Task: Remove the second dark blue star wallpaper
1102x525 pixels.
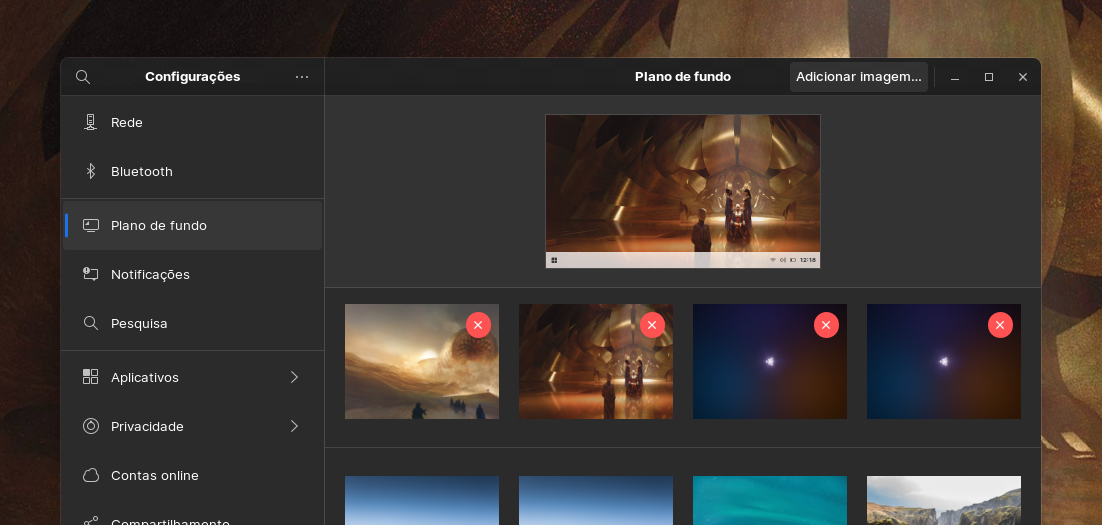Action: (1000, 325)
